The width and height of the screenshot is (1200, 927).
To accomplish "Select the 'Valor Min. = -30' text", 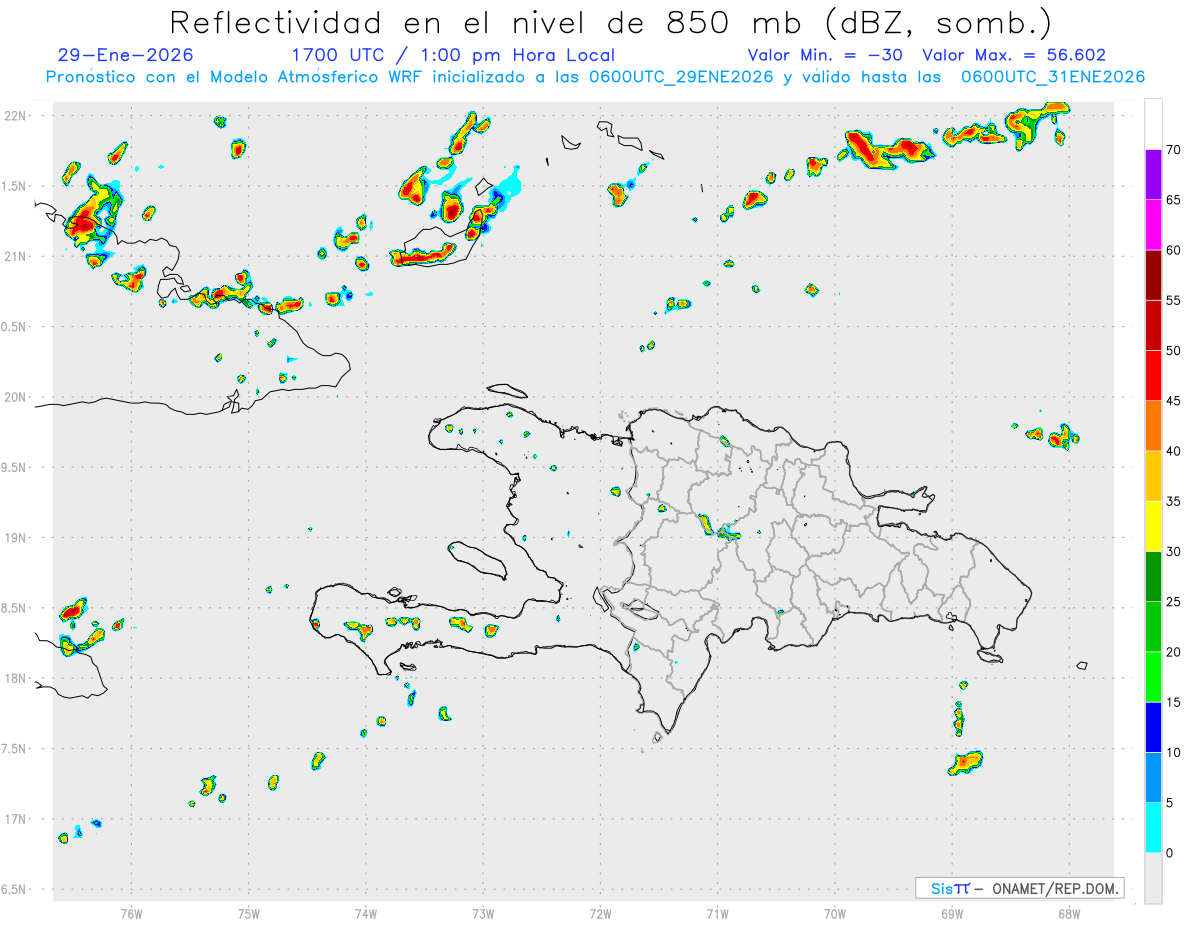I will (x=825, y=55).
